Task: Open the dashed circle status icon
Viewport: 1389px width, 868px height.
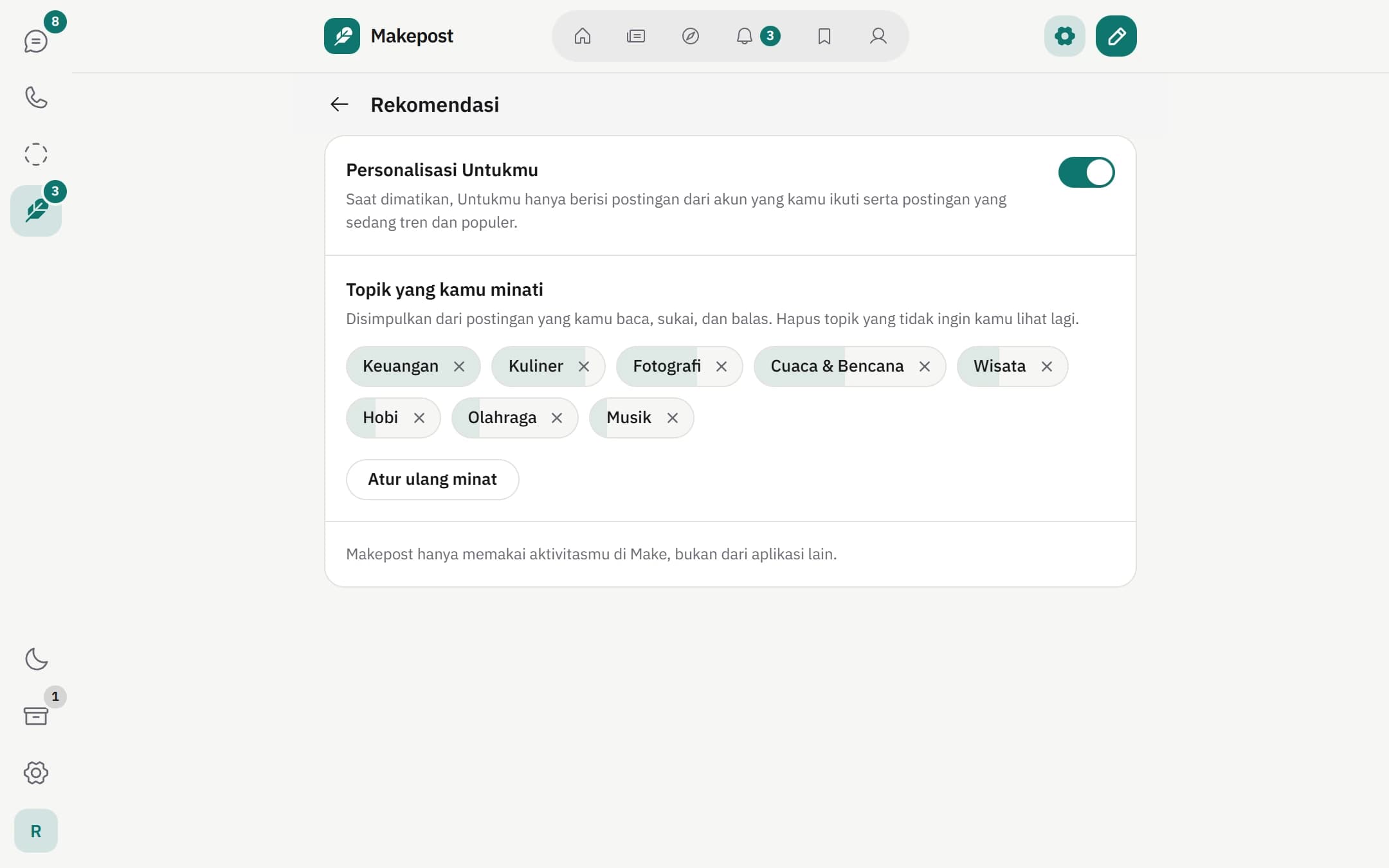Action: click(36, 154)
